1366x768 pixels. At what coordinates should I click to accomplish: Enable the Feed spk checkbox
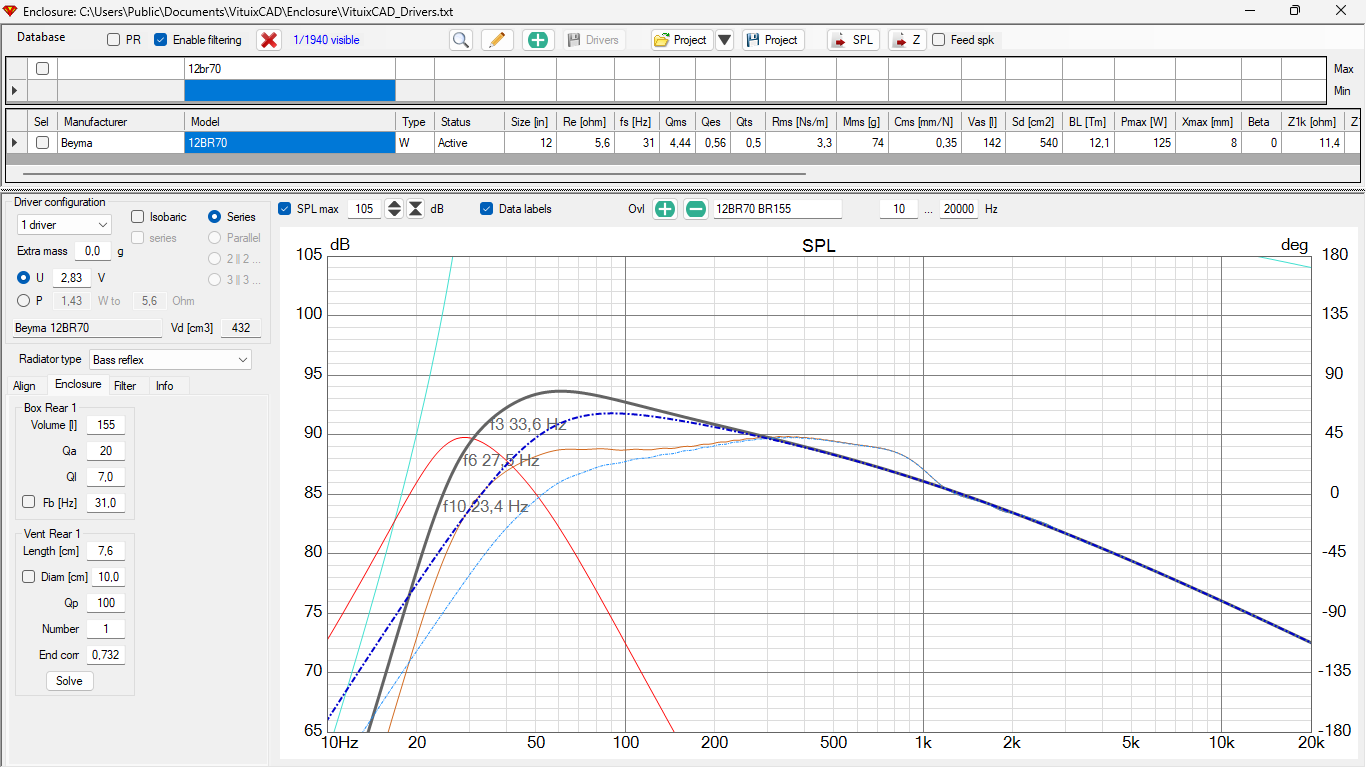[939, 40]
